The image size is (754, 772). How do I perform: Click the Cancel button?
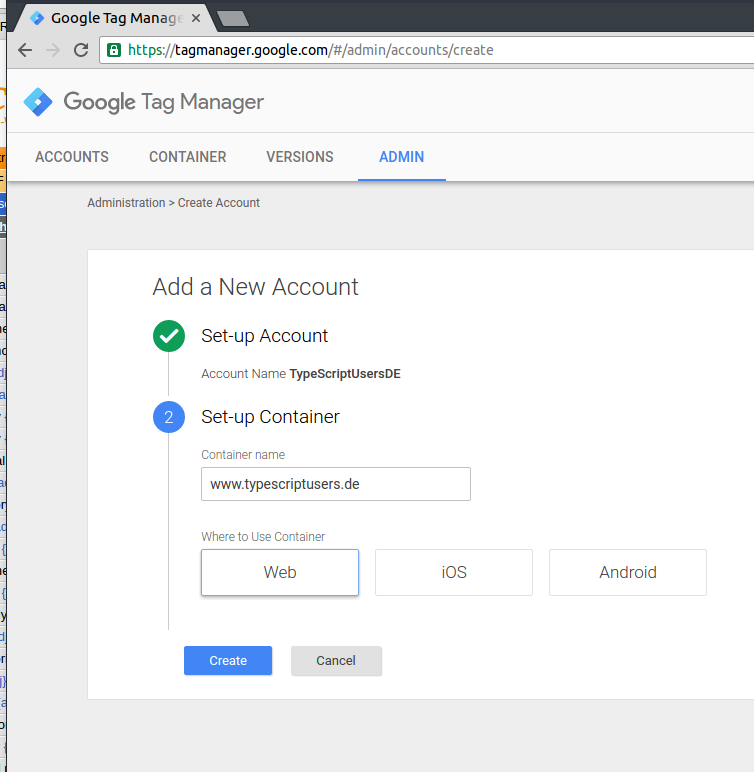pos(336,660)
